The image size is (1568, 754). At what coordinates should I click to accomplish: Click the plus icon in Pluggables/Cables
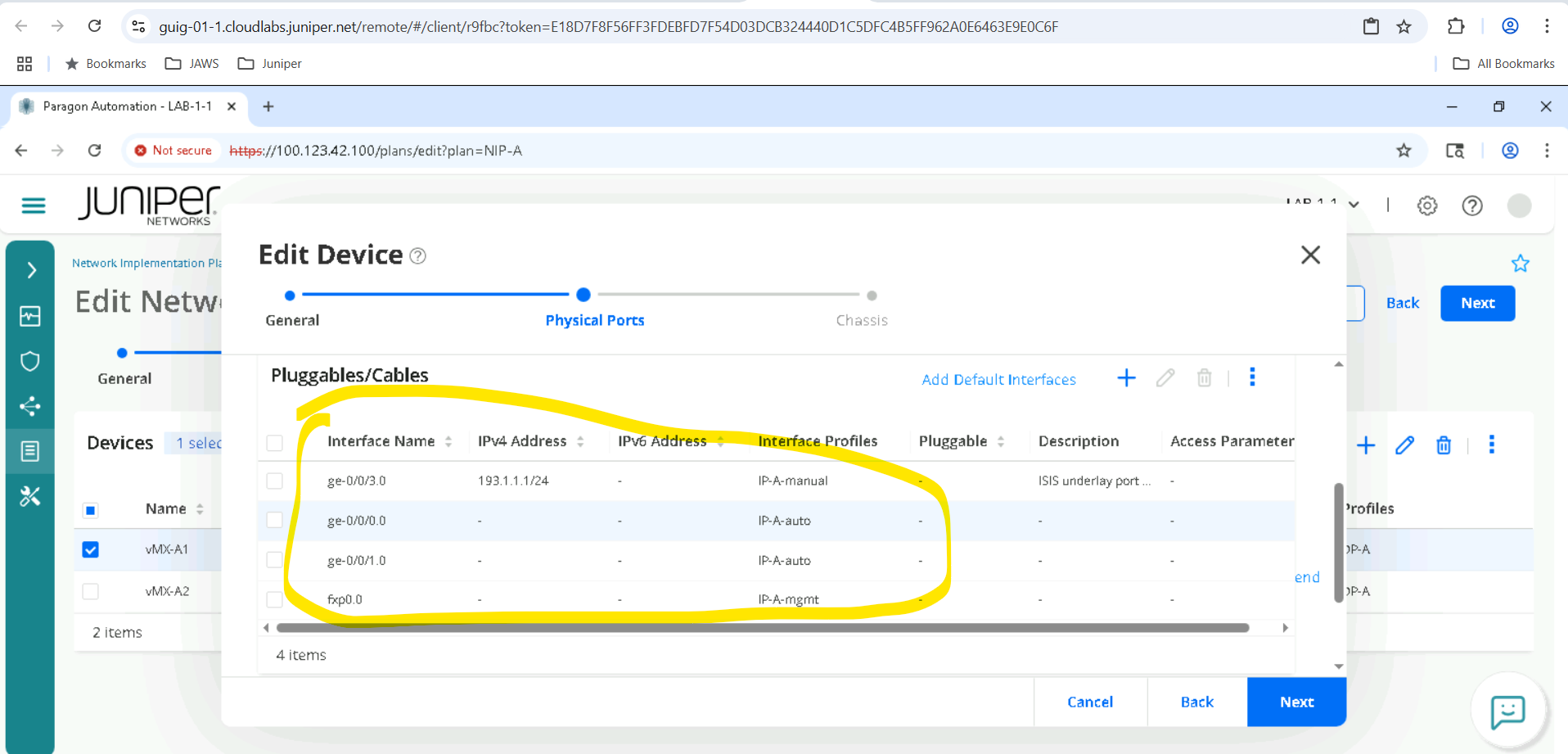pos(1126,378)
